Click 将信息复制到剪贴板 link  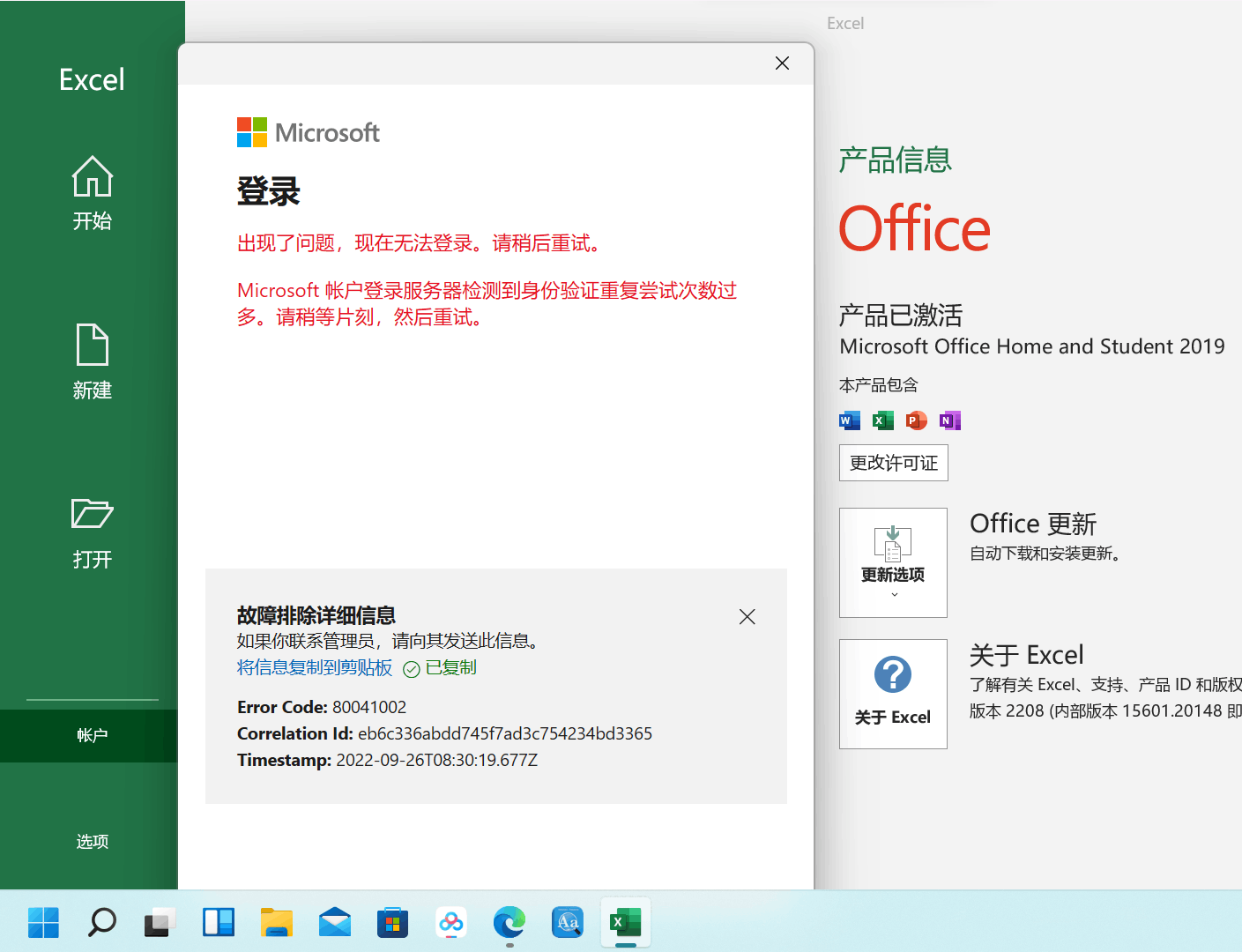point(315,668)
